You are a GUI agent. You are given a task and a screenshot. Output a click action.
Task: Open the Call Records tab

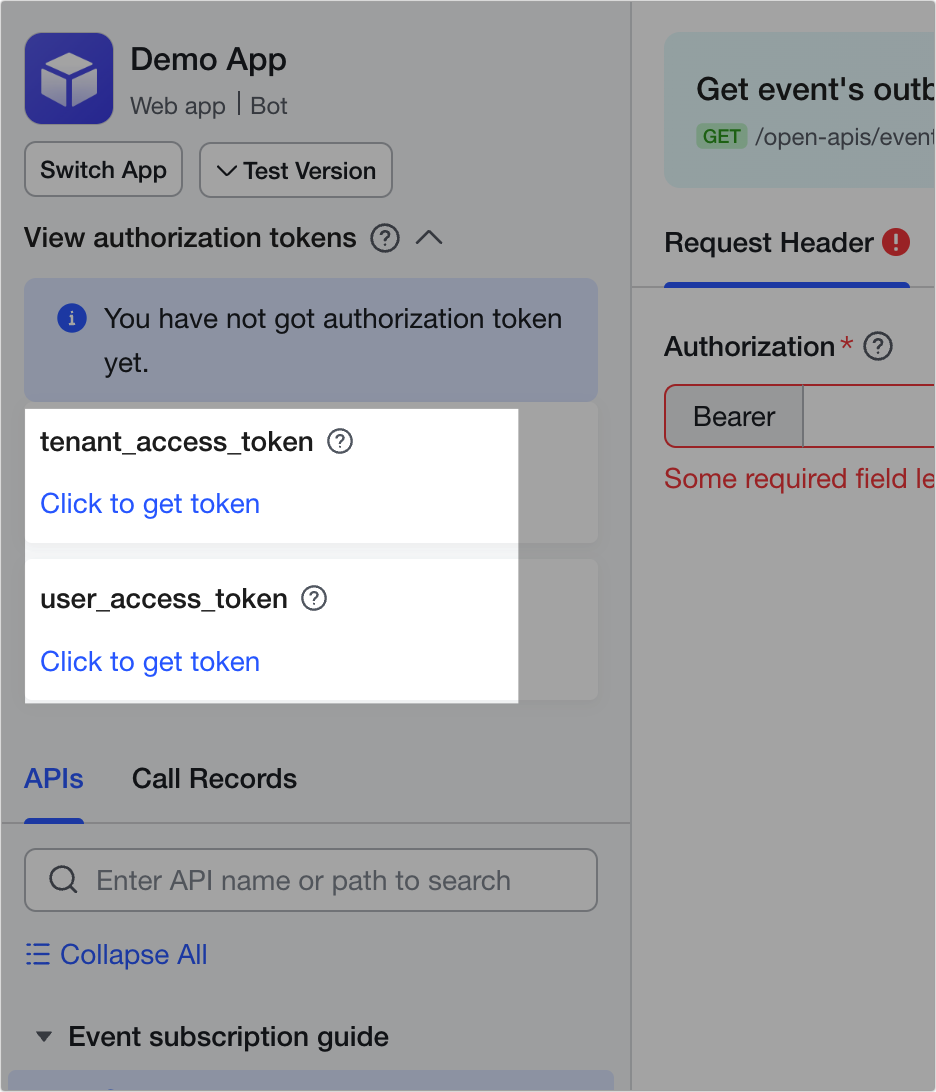214,779
